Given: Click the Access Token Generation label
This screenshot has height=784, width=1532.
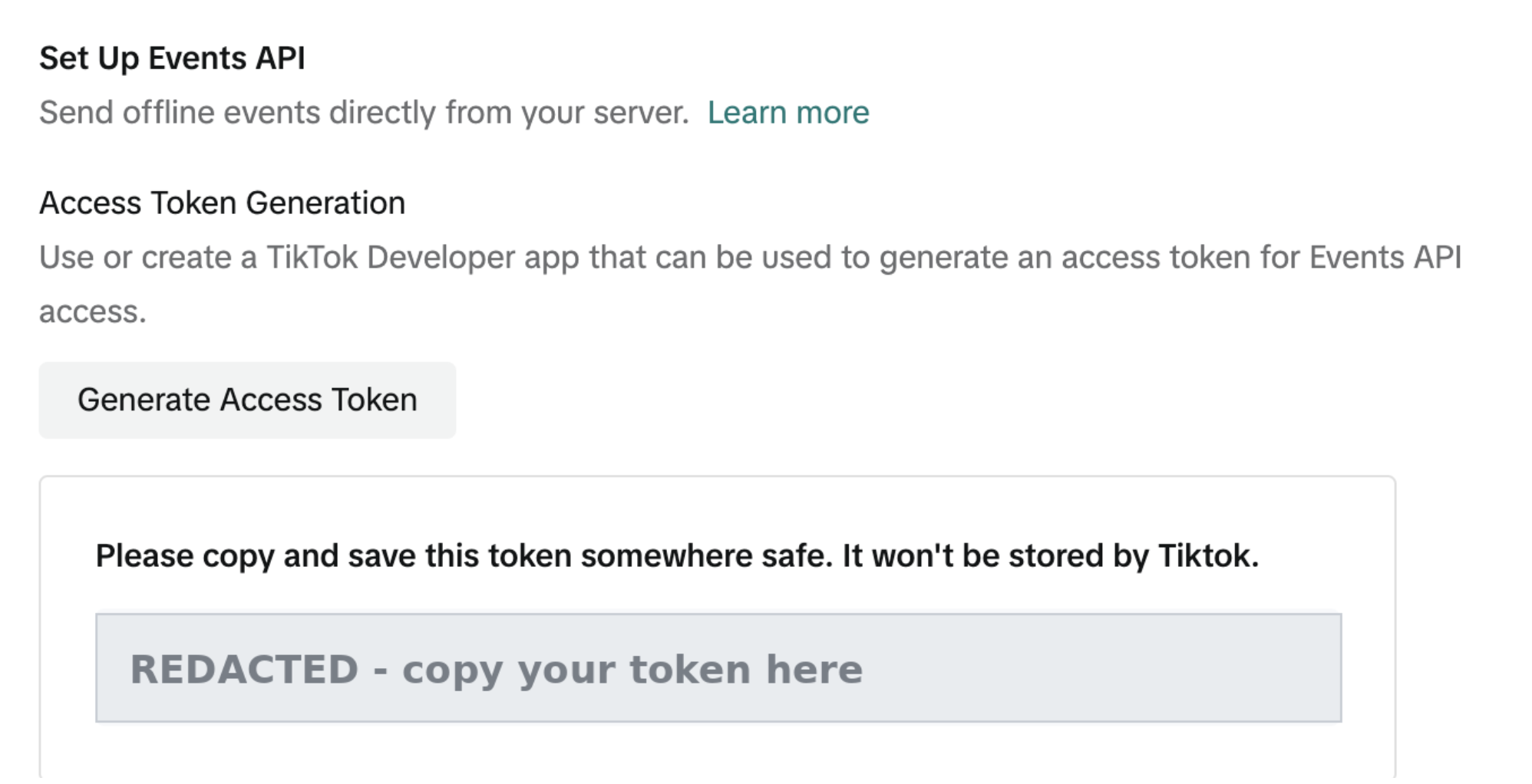Looking at the screenshot, I should [x=222, y=203].
